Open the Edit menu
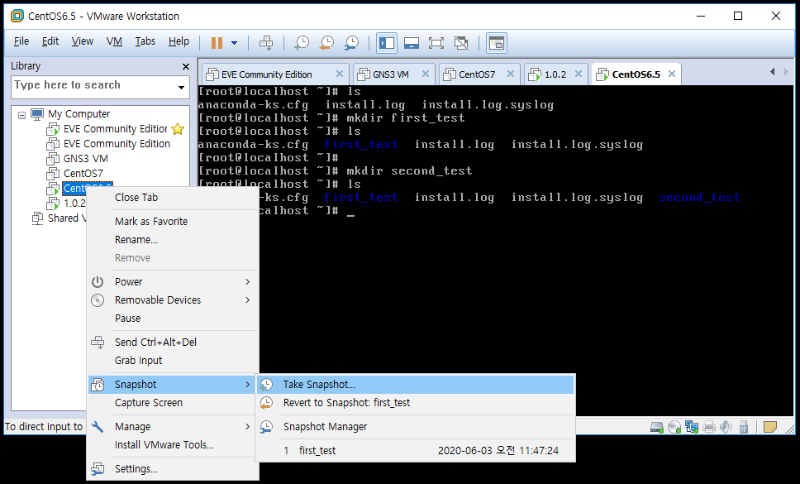 point(50,41)
